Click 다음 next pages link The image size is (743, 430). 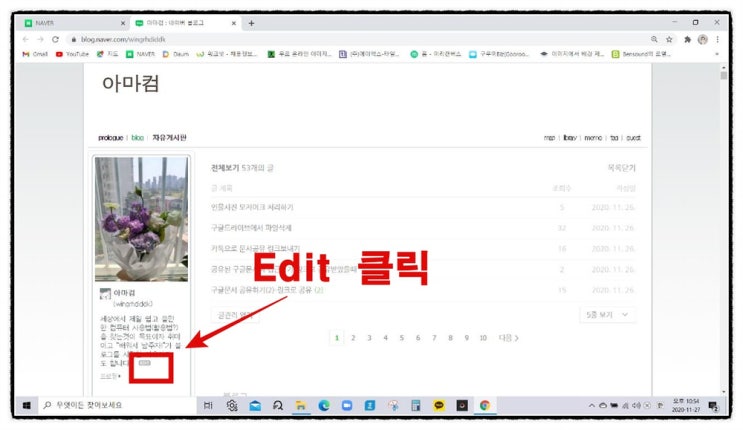(508, 338)
